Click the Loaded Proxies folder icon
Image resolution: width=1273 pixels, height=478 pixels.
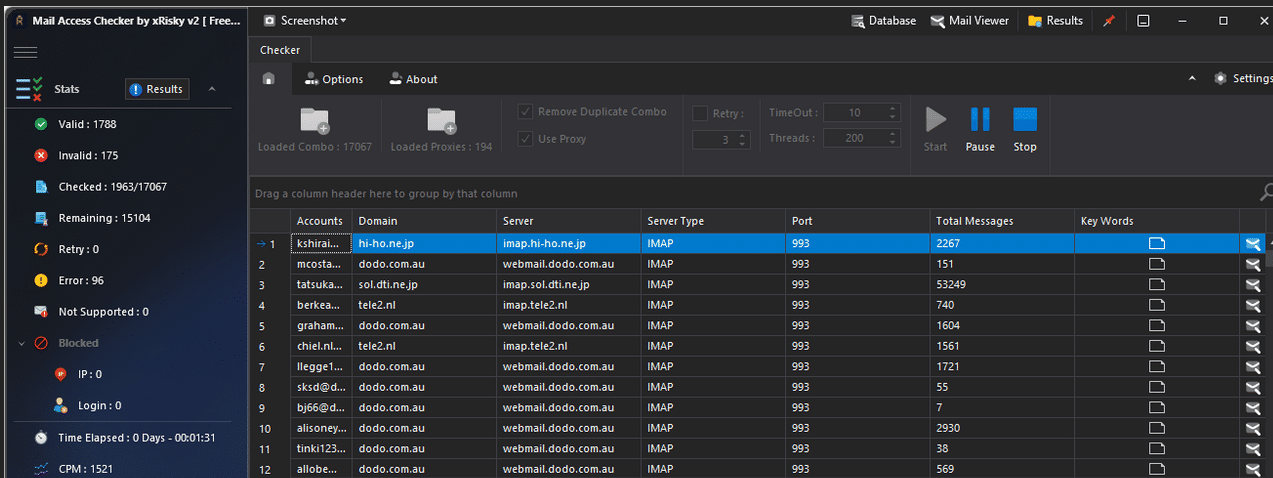(441, 121)
